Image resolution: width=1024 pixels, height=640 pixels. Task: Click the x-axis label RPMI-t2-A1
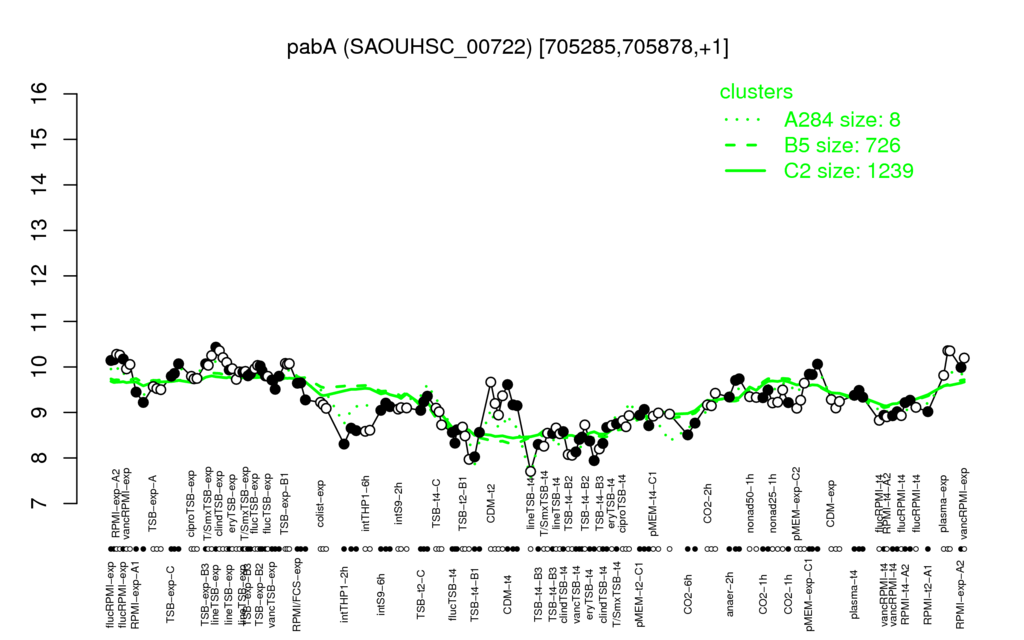928,595
